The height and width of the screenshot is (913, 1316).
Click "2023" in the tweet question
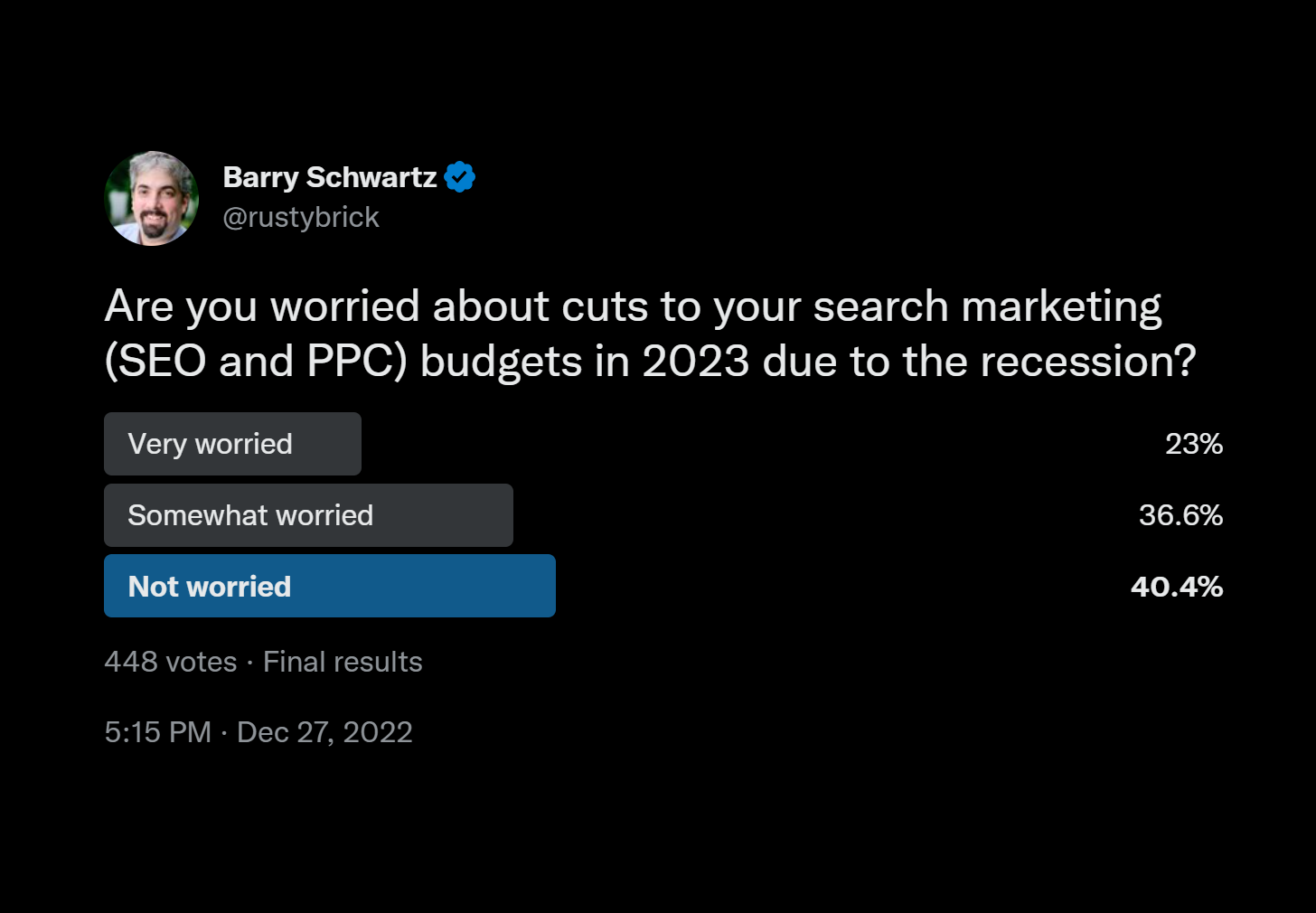696,362
